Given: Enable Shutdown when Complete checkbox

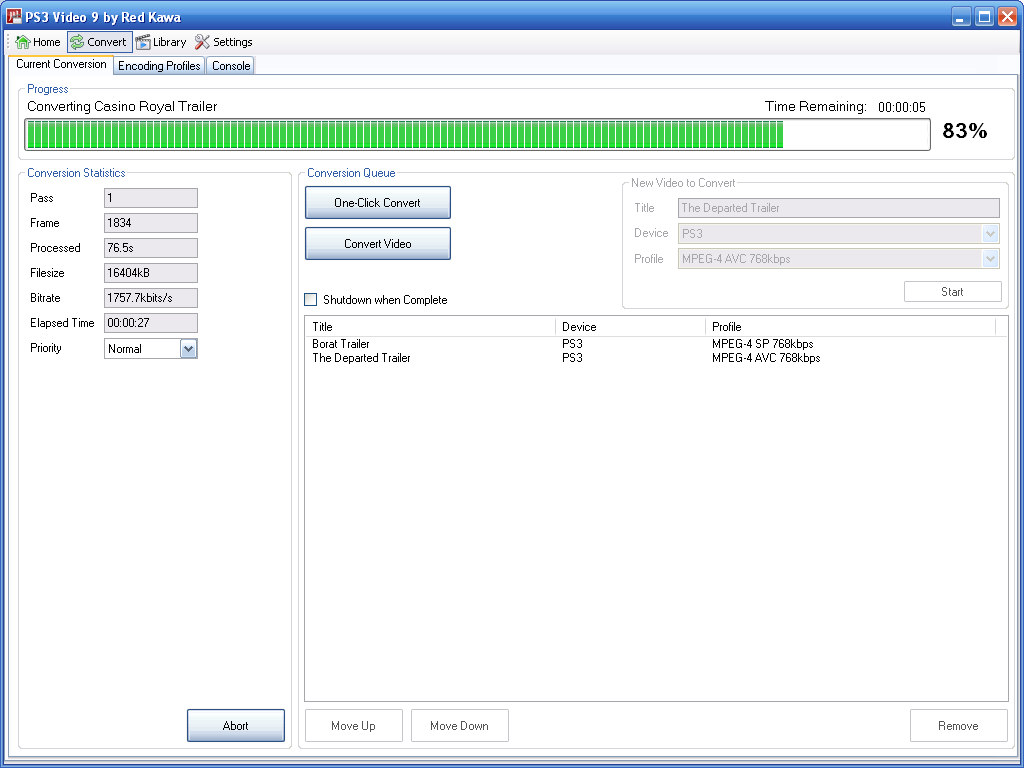Looking at the screenshot, I should [x=311, y=300].
